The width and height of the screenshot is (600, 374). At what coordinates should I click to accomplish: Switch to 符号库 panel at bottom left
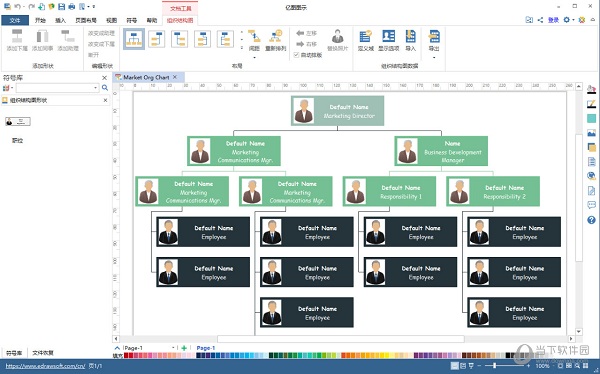(14, 353)
